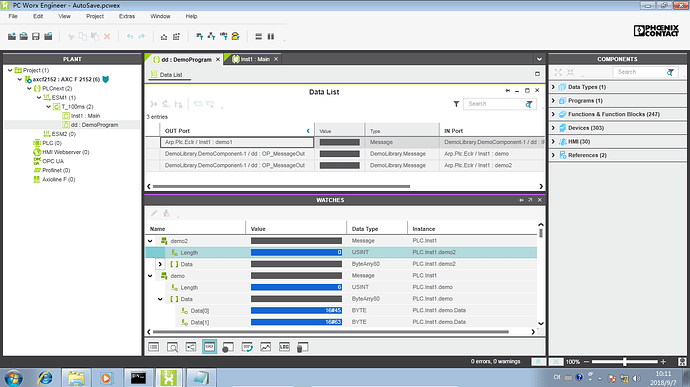The image size is (690, 387).
Task: Click the Watches vertical scrollbar down arrow
Action: tap(541, 324)
